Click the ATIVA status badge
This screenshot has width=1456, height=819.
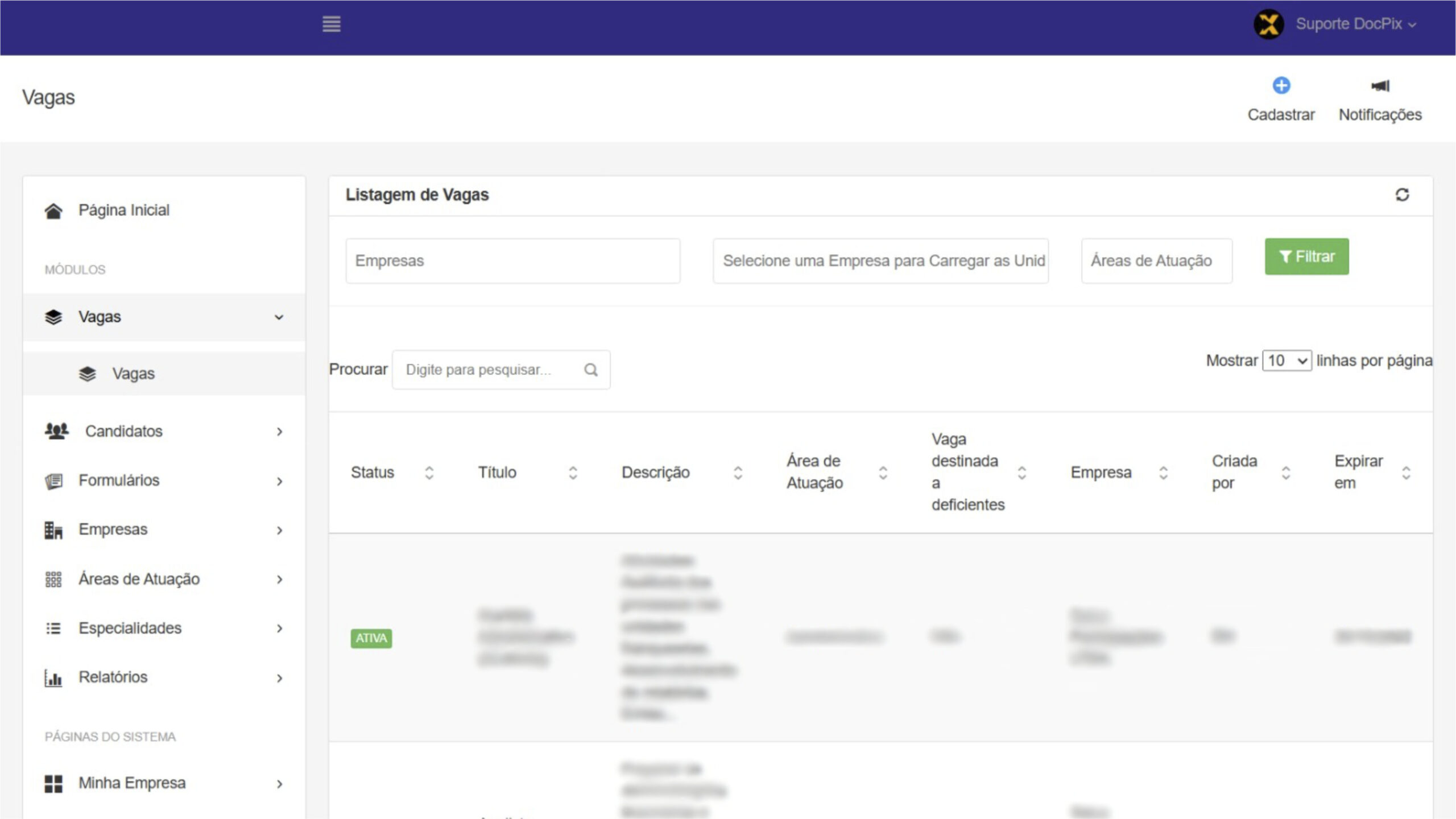pyautogui.click(x=371, y=638)
